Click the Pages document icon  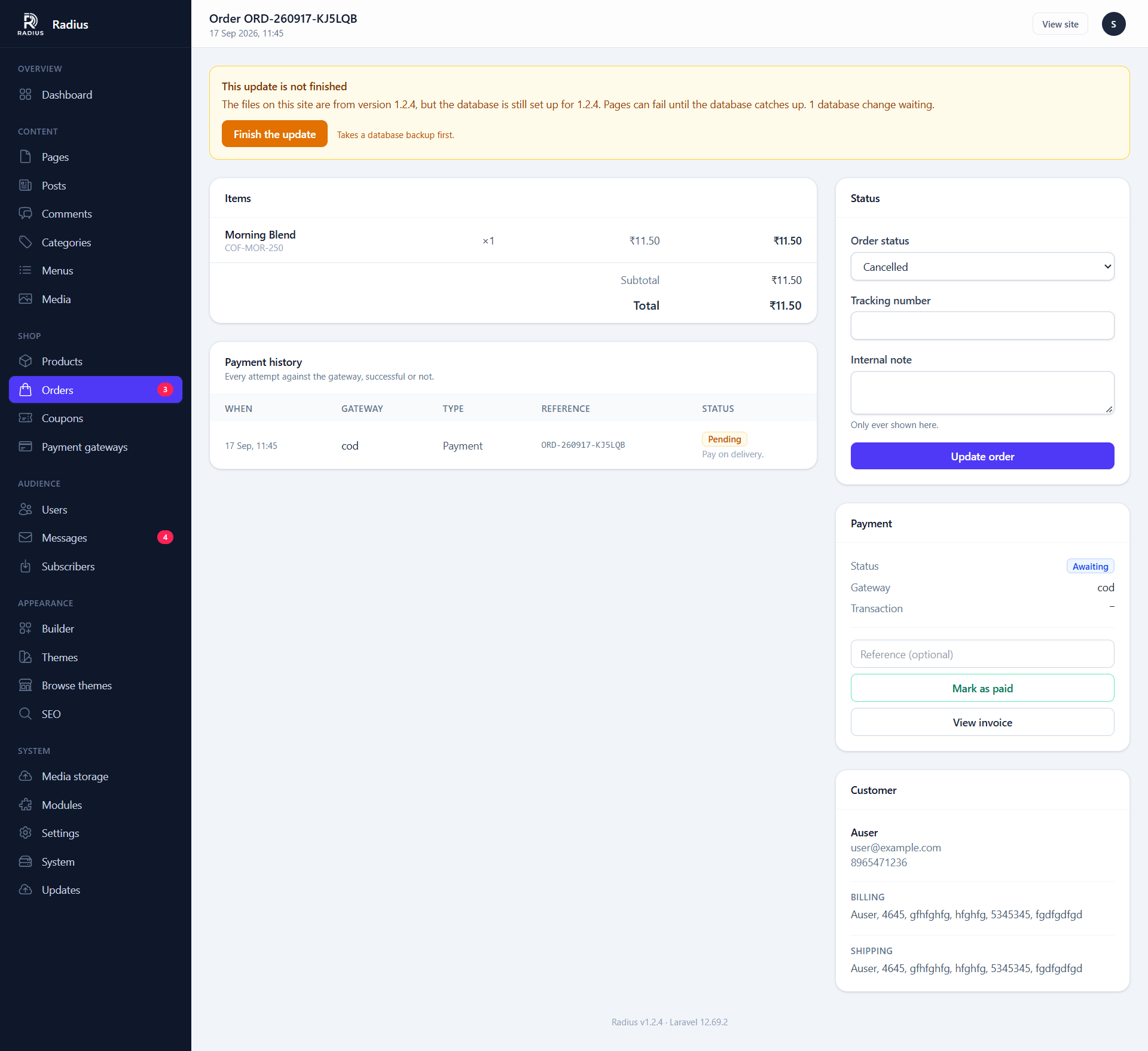pos(25,157)
